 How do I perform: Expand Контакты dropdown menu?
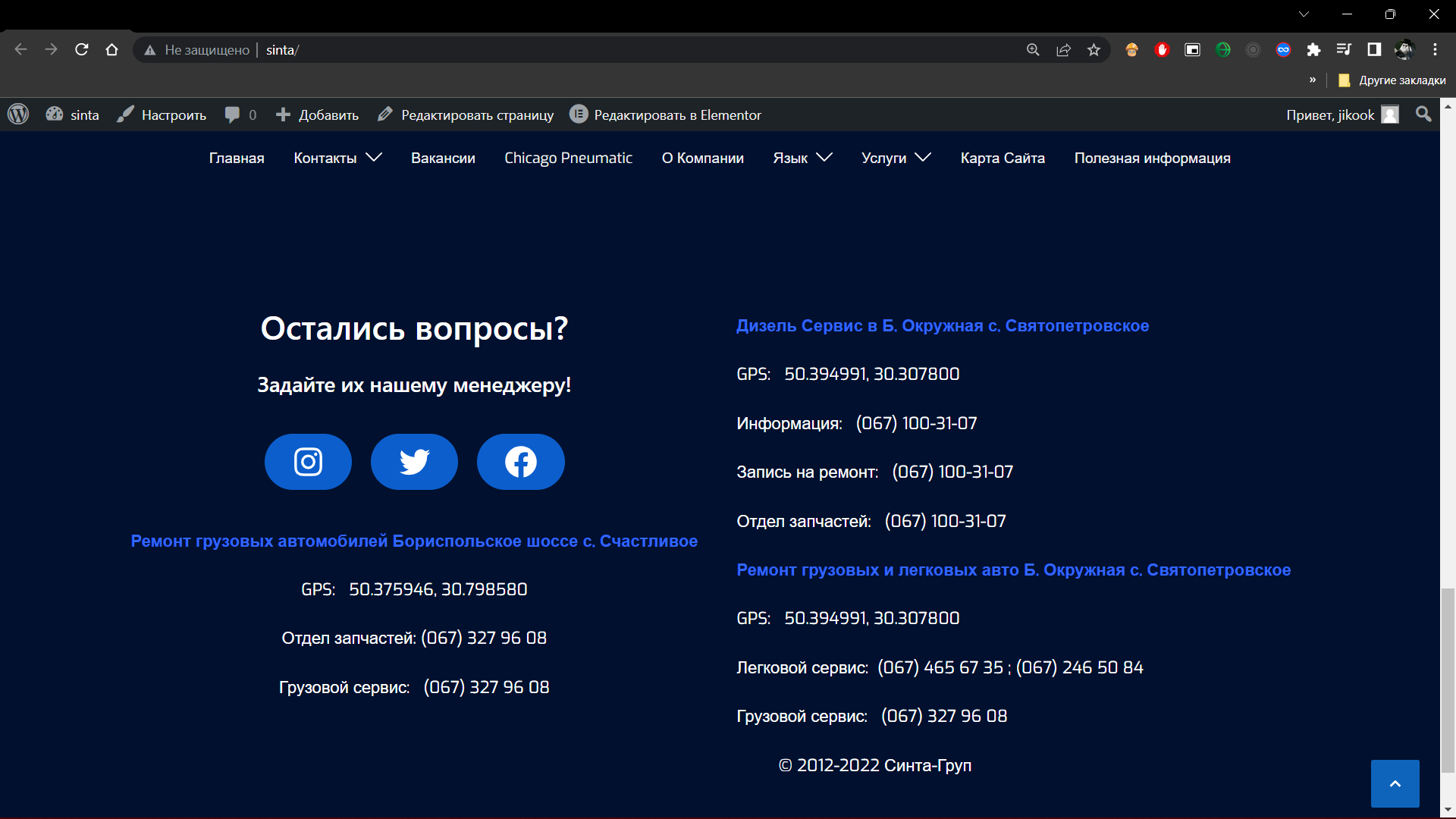tap(337, 158)
